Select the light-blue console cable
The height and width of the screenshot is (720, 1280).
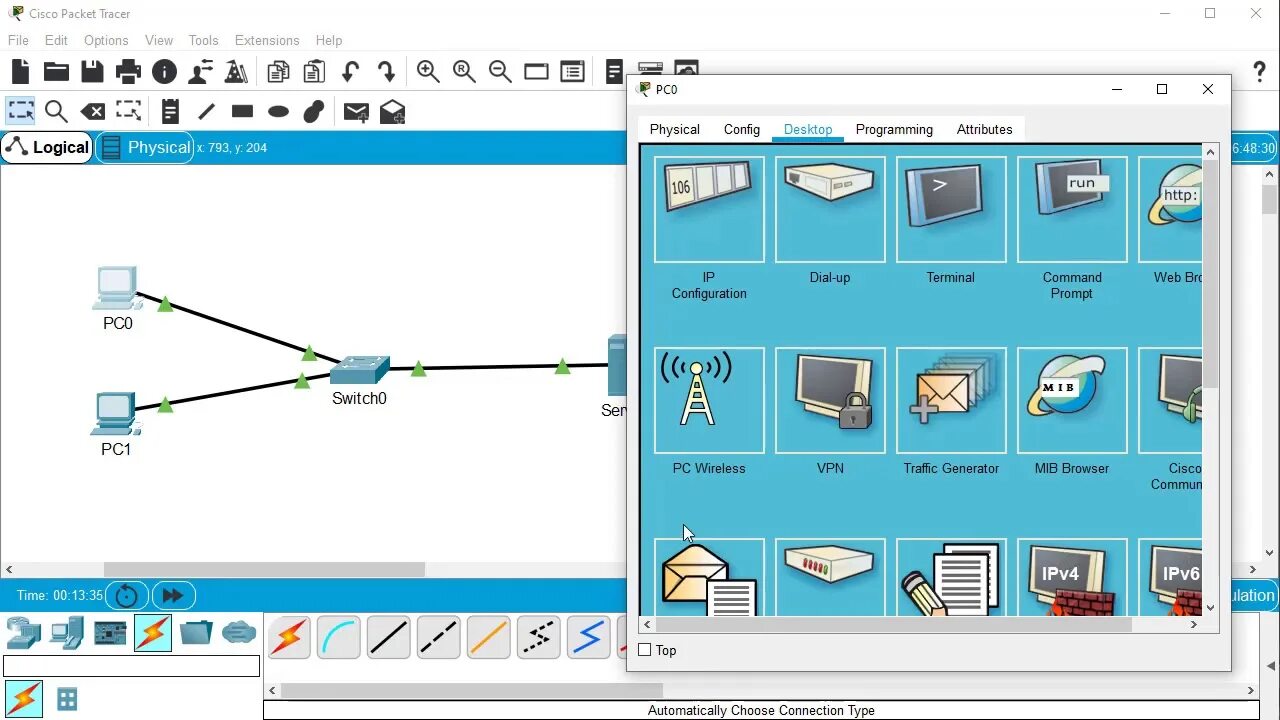pyautogui.click(x=339, y=637)
